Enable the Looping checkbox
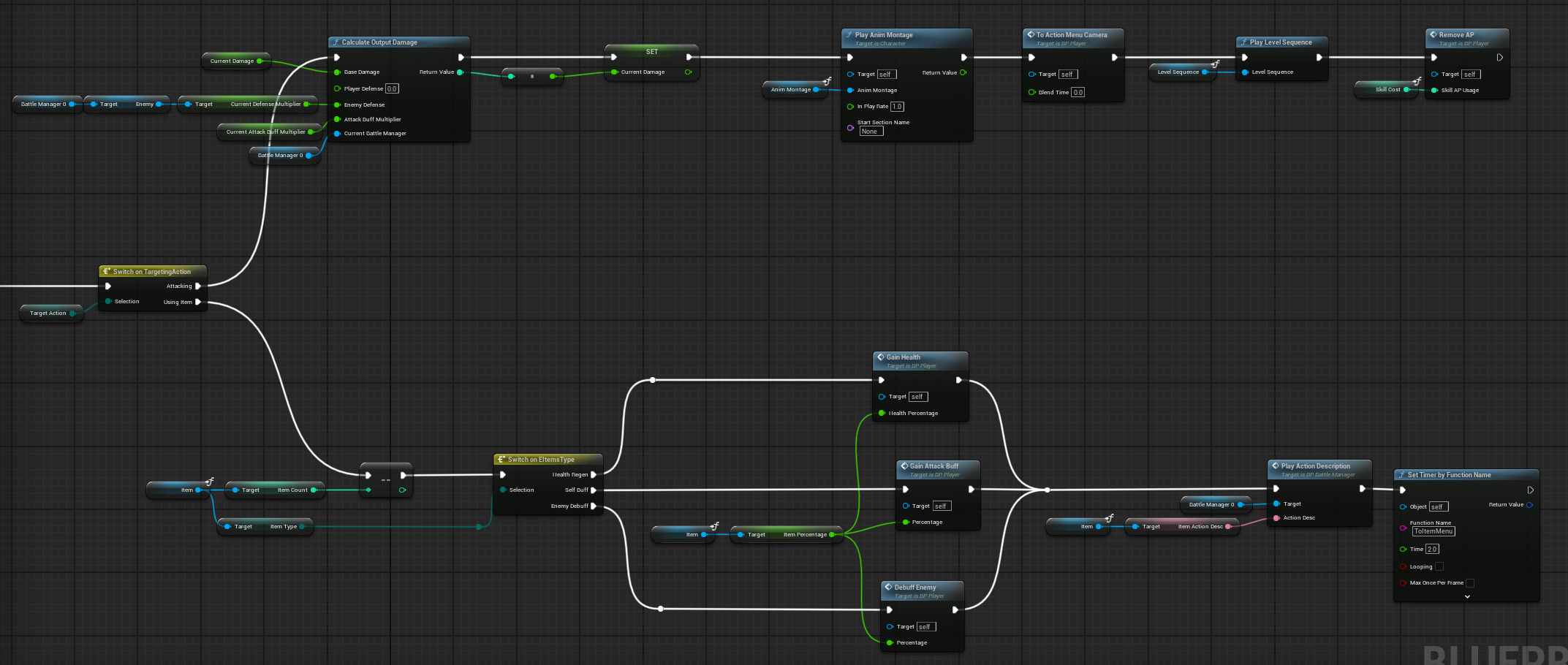Image resolution: width=1568 pixels, height=665 pixels. tap(1439, 566)
